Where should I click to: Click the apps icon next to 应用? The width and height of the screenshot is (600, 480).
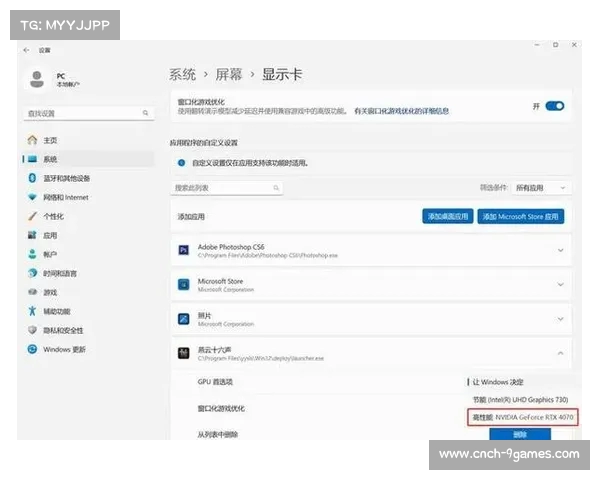point(33,235)
